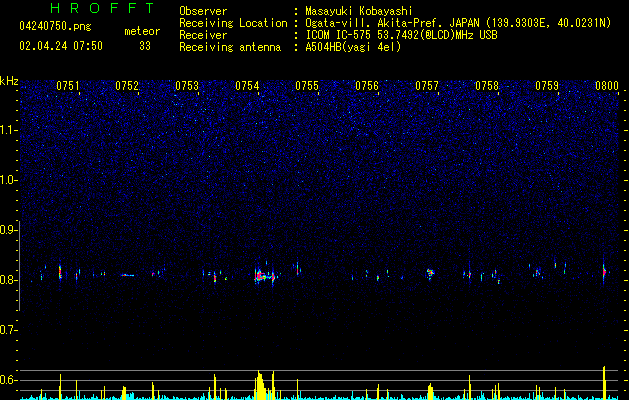Image resolution: width=629 pixels, height=400 pixels.
Task: Click the Receiving antenna label
Action: coord(230,47)
